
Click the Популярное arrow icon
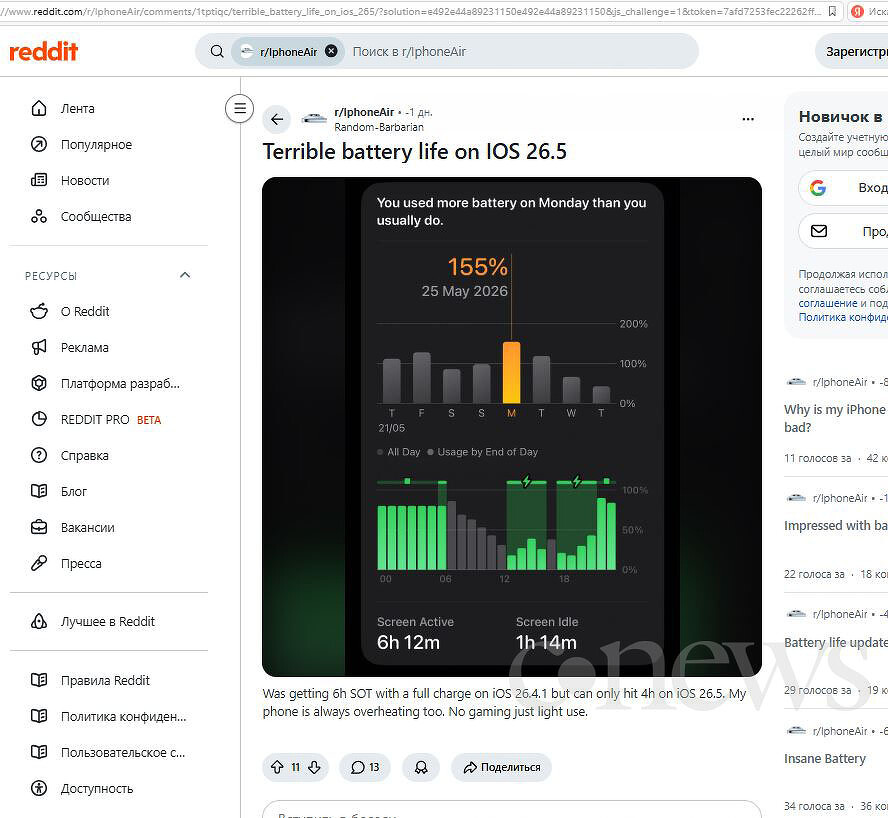coord(39,144)
